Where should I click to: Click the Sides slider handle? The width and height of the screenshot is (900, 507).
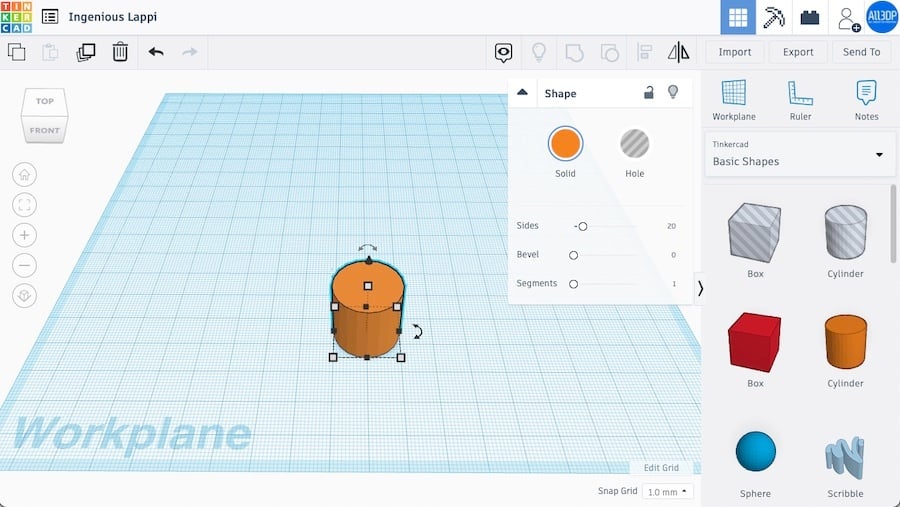coord(583,226)
